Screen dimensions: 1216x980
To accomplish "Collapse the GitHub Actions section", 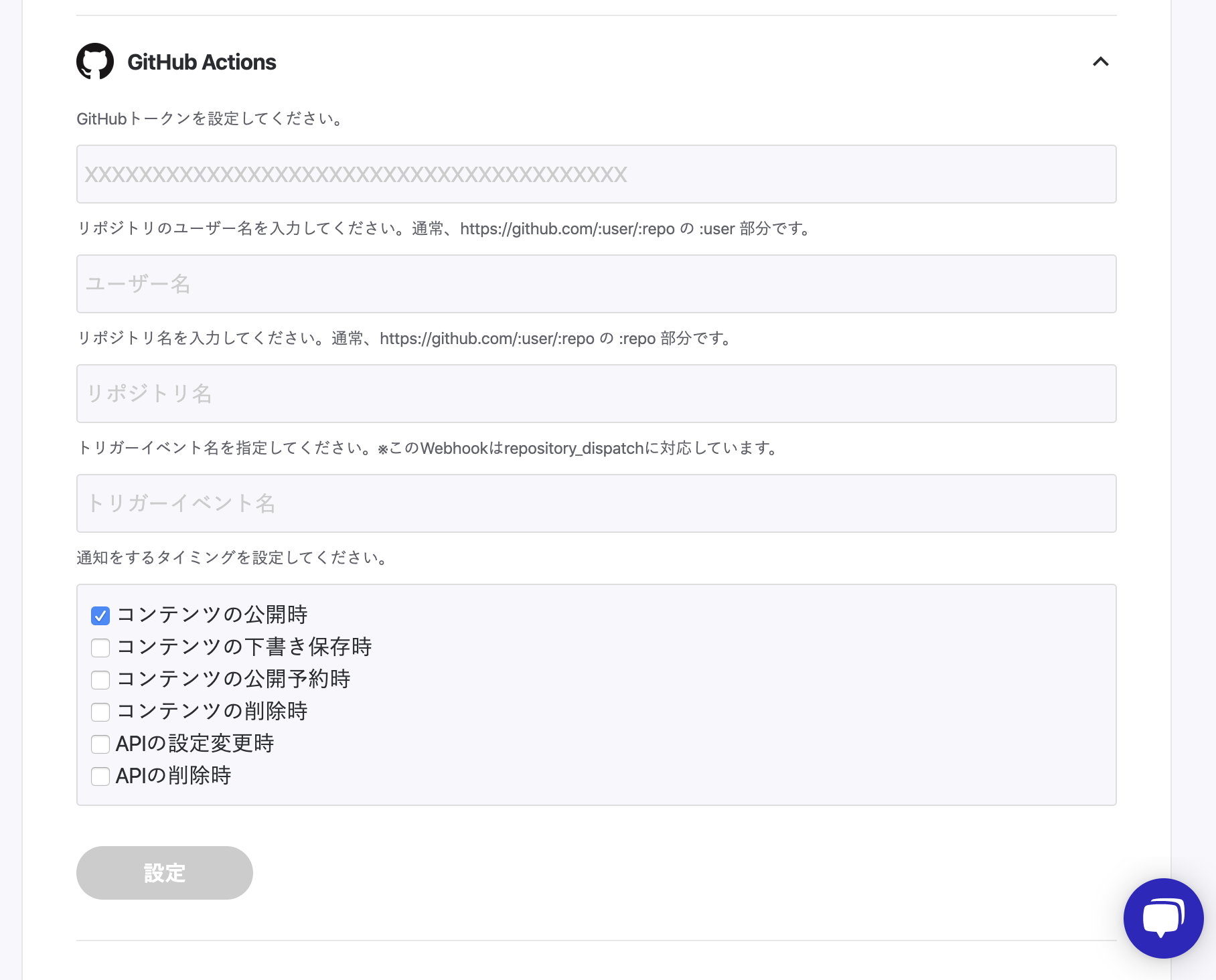I will pos(1100,62).
